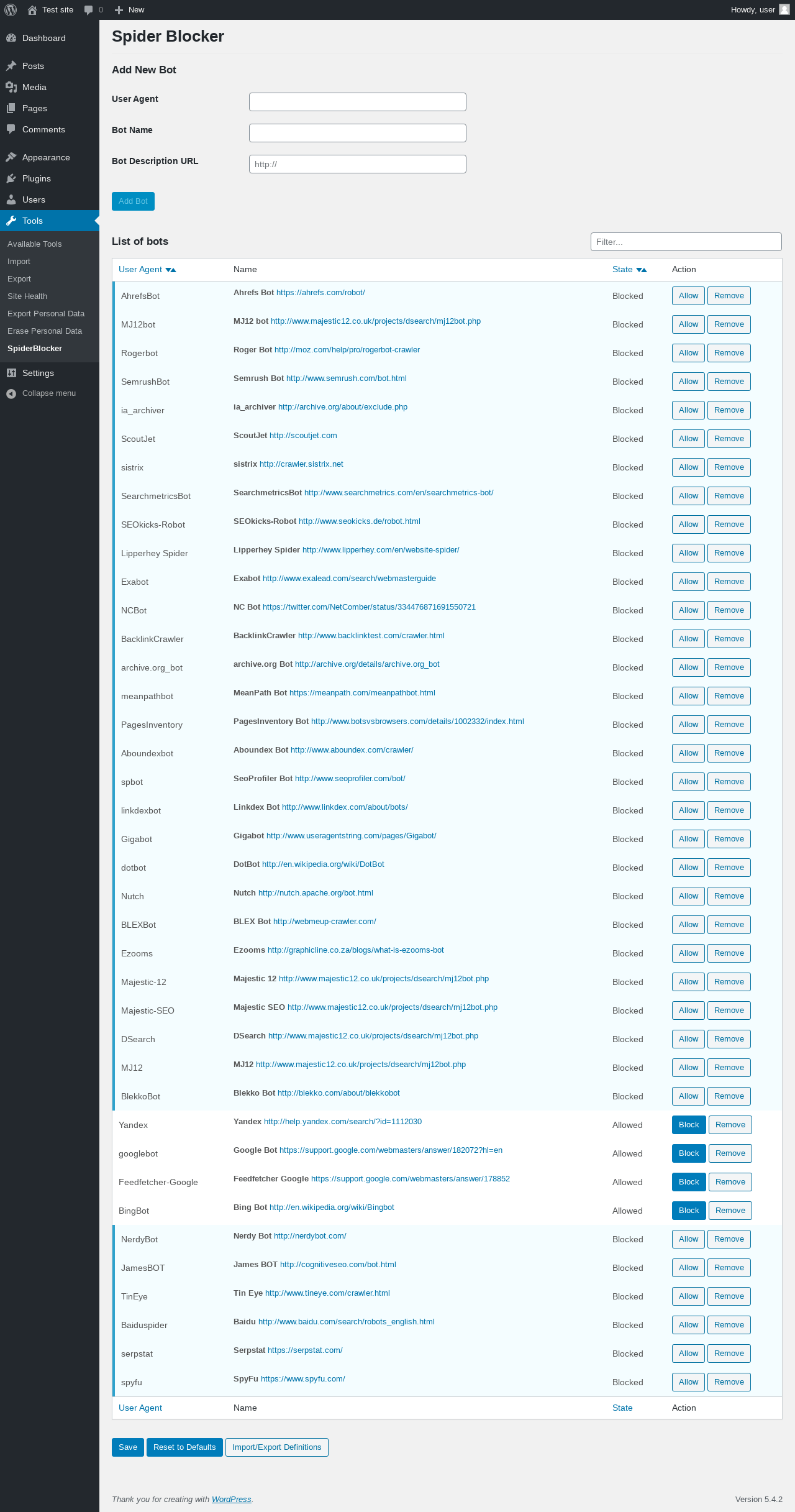The image size is (795, 1512).
Task: Remove the Yandex entry
Action: coord(730,1125)
